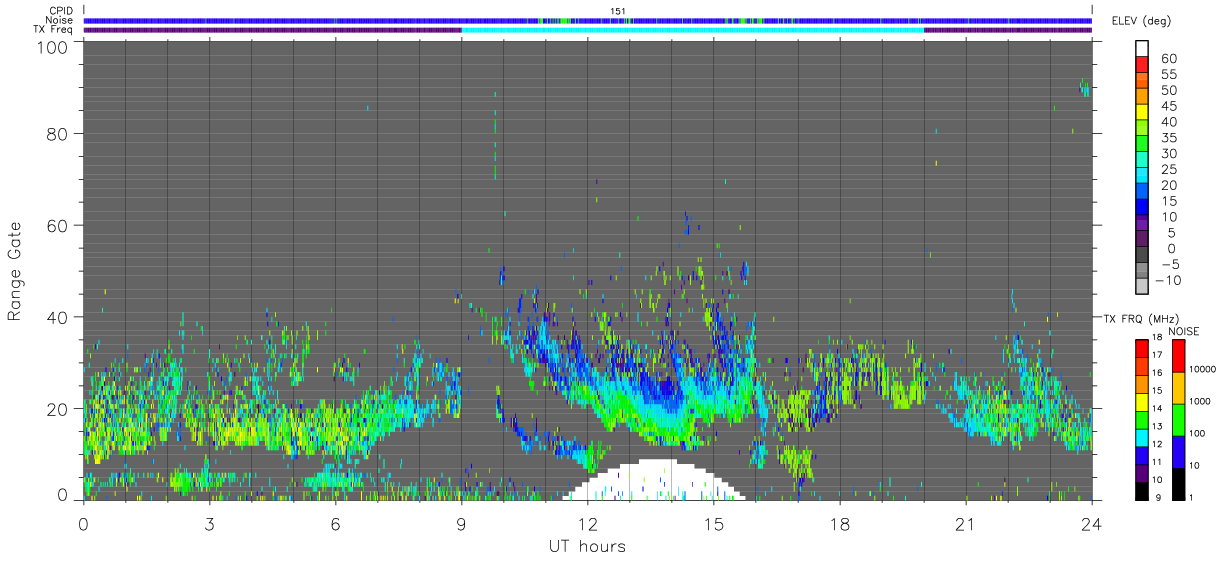
Task: Click the '60' tick on the Range Gate axis
Action: (57, 225)
